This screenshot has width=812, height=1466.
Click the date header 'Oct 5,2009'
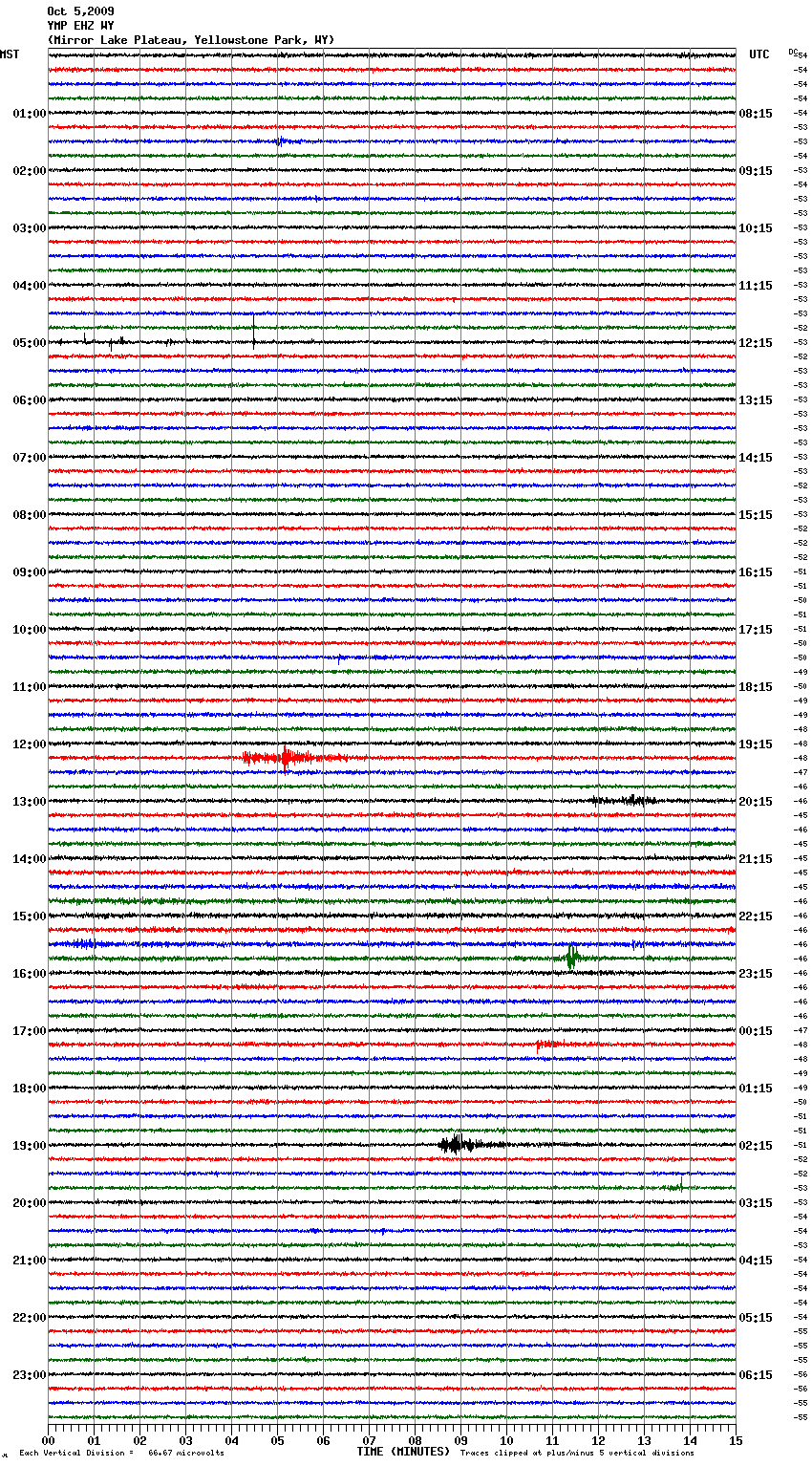point(80,11)
